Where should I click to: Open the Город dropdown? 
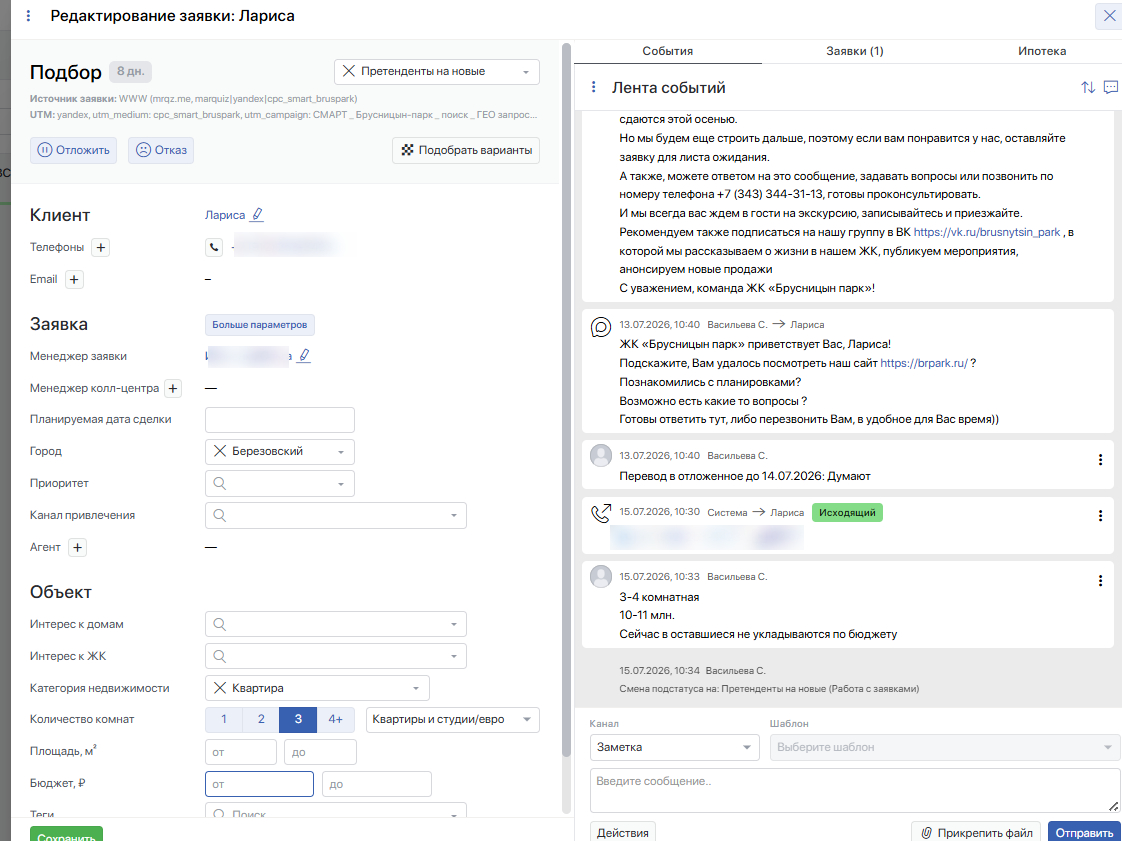click(341, 452)
